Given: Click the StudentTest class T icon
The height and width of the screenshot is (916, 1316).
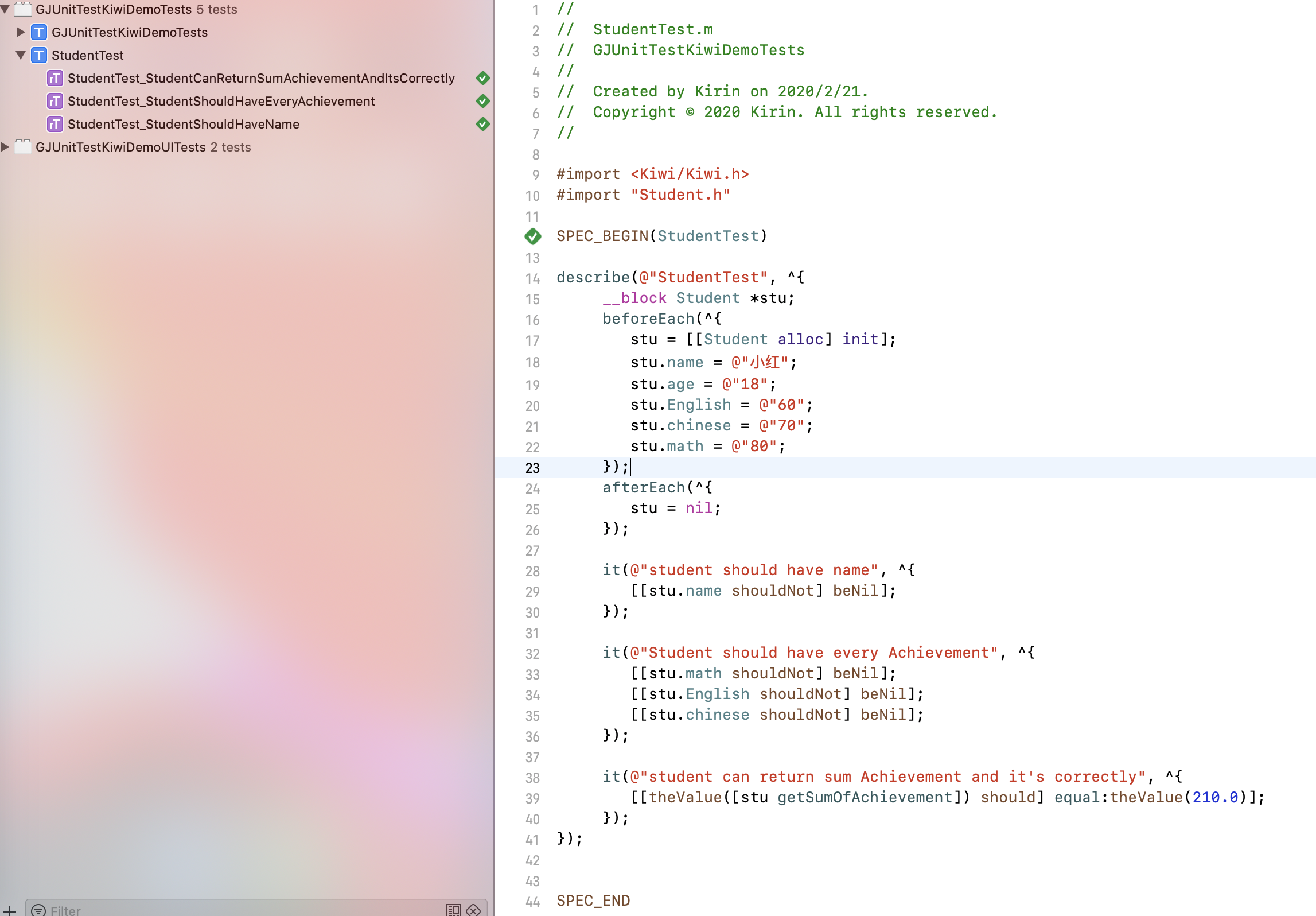Looking at the screenshot, I should pos(38,55).
